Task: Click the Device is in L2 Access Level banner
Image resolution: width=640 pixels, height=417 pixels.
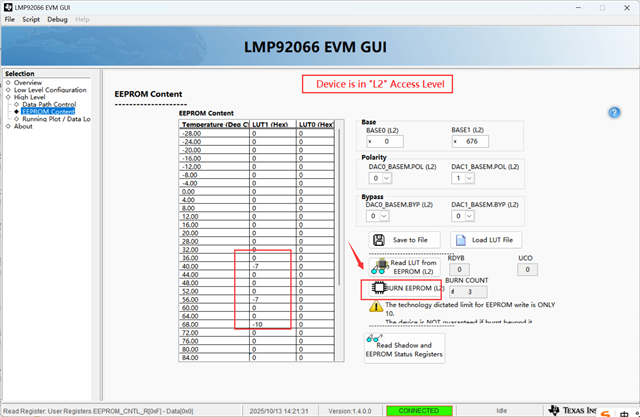Action: click(378, 84)
